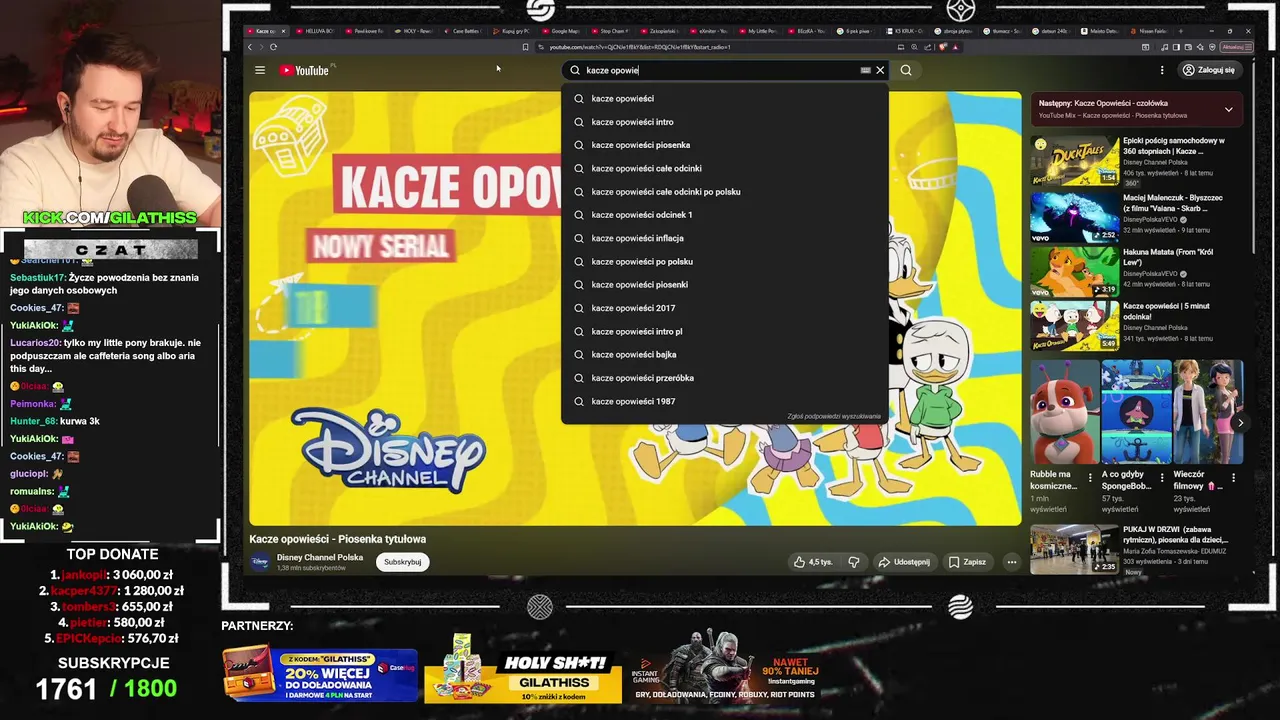The image size is (1280, 720).
Task: Show next shorts with right arrow
Action: pos(1240,423)
